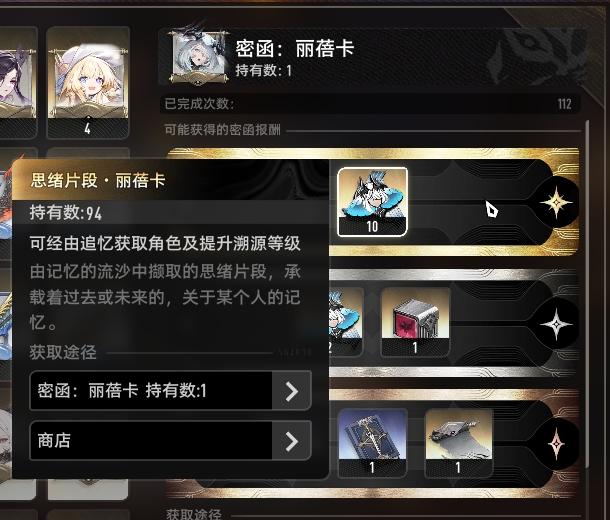
Task: Open the 密函：丽蓓卡 持有数:1 source entry
Action: pyautogui.click(x=170, y=390)
